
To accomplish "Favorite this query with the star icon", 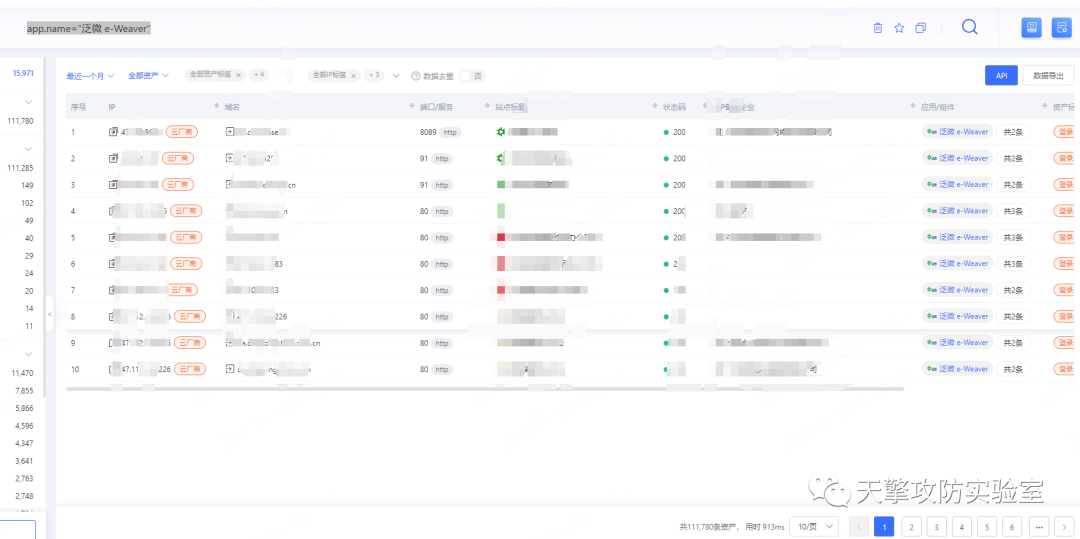I will (899, 28).
